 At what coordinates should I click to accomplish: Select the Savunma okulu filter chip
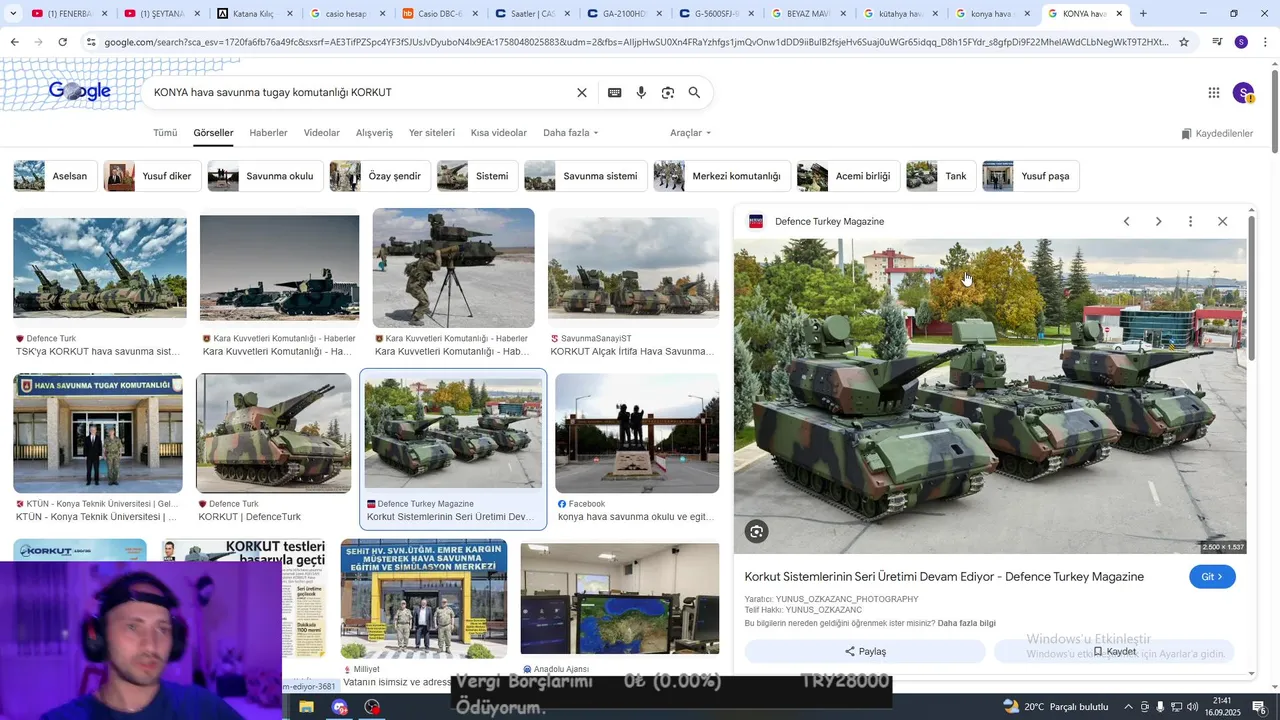pyautogui.click(x=264, y=176)
